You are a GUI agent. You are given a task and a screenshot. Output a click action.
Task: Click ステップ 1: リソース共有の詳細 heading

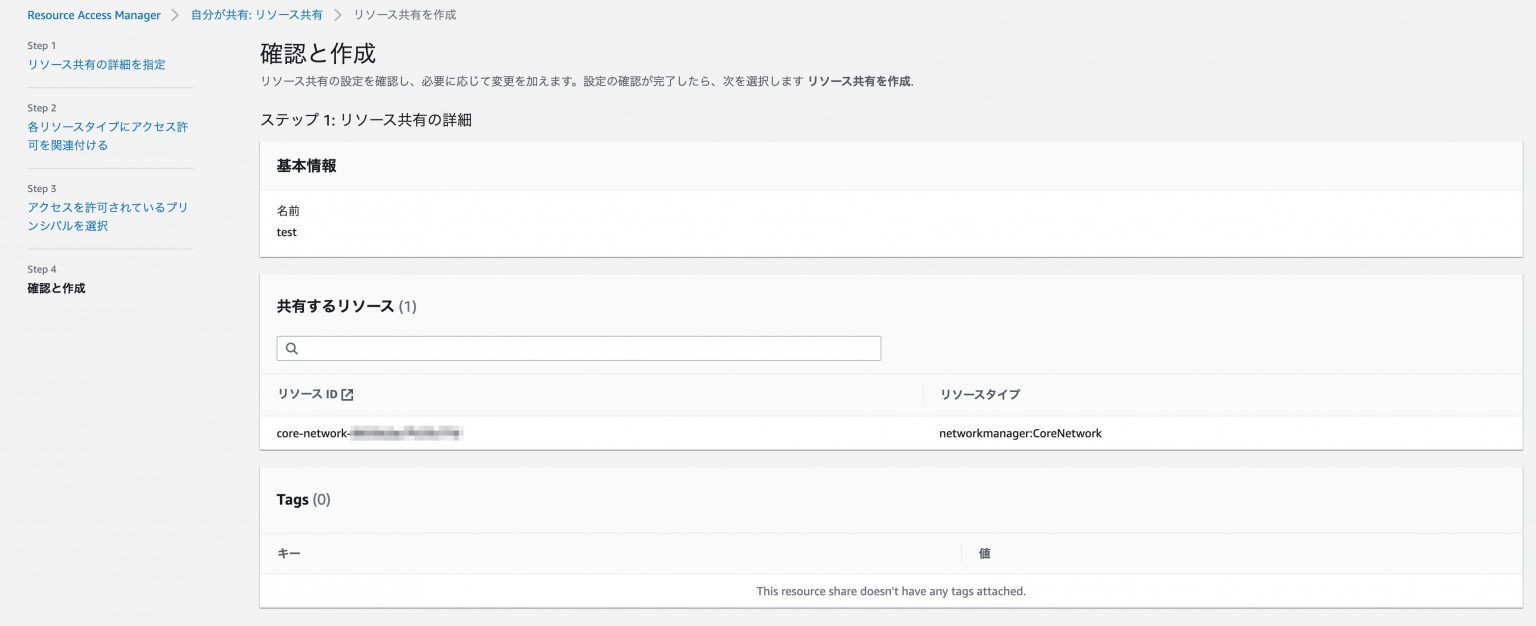tap(366, 120)
